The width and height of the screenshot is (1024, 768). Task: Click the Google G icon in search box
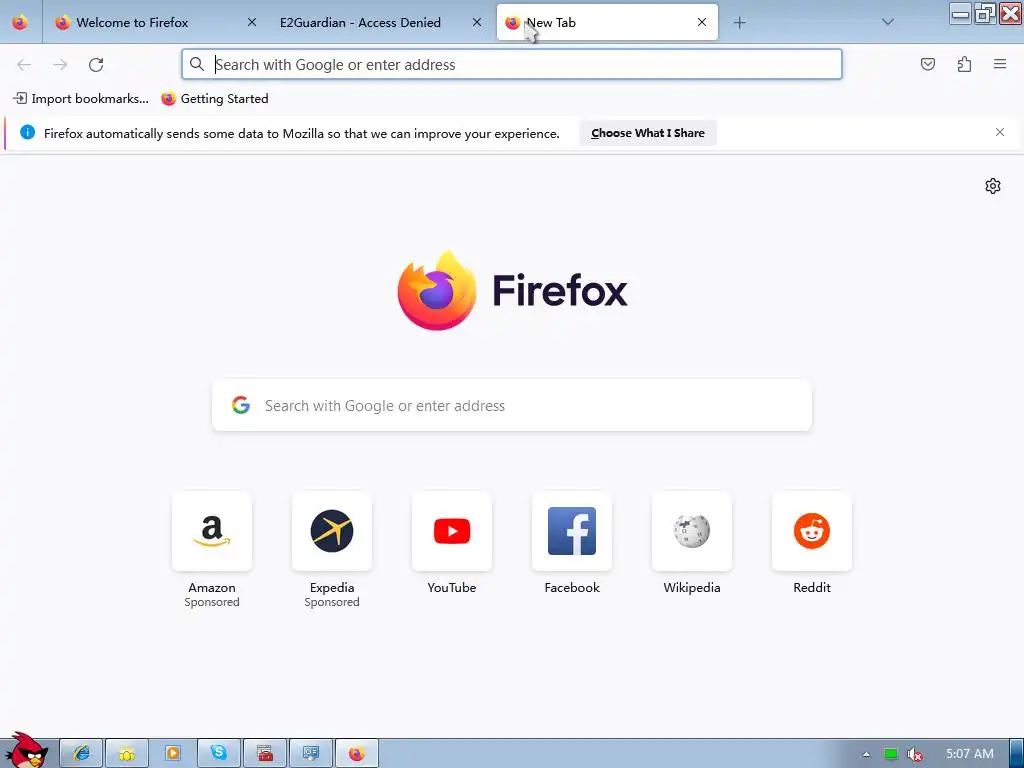[241, 405]
